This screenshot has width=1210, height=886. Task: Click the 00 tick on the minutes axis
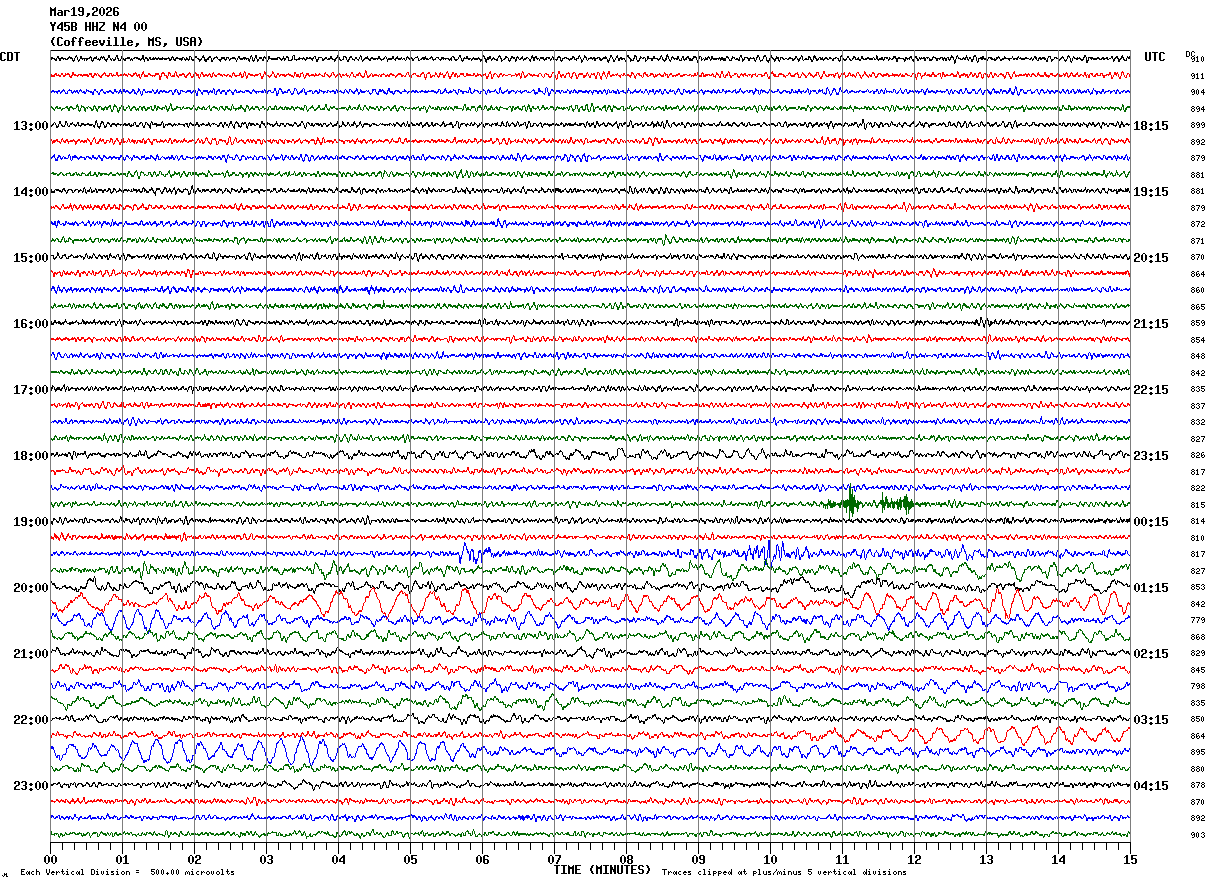[50, 859]
